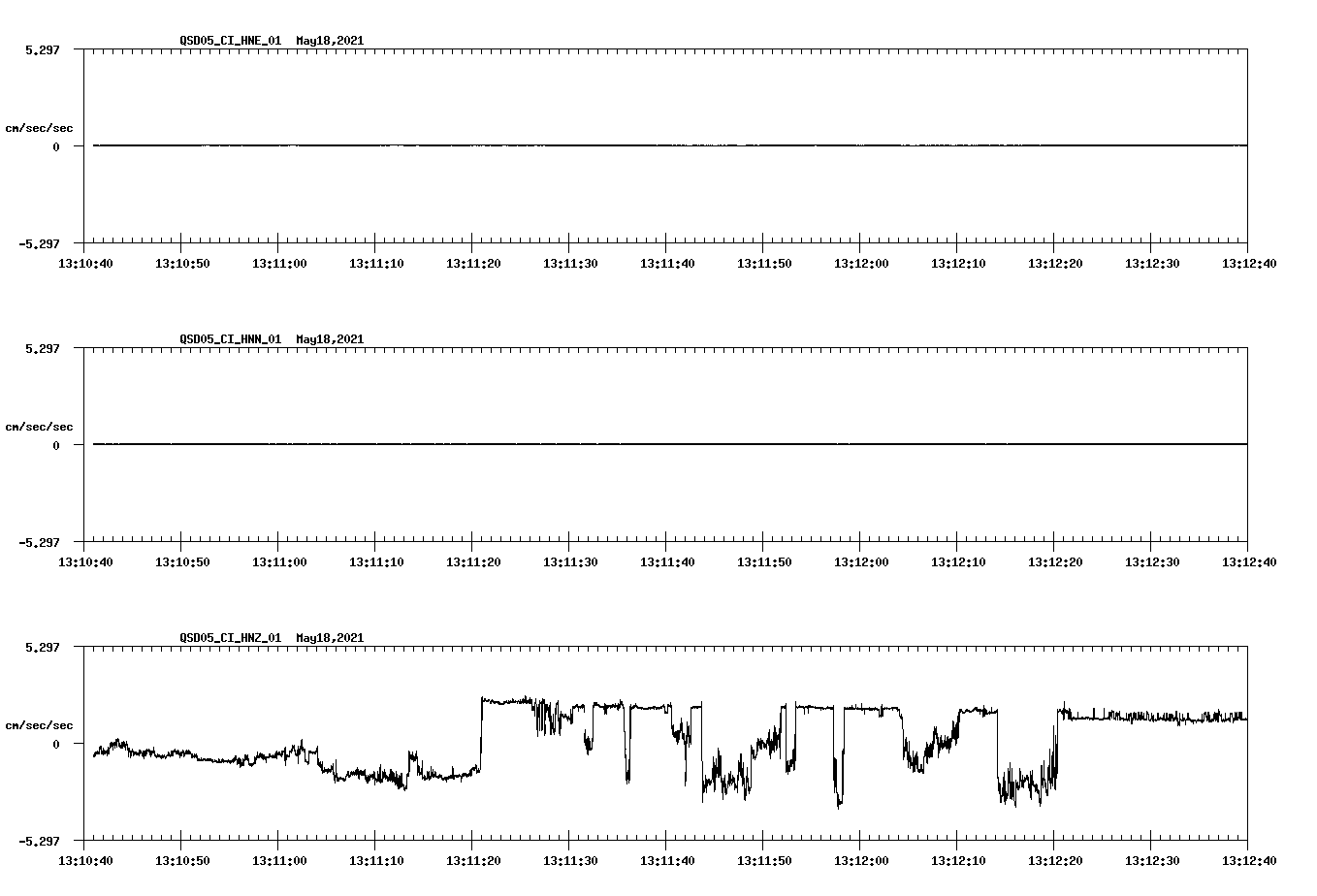Click the 13:12:40 timestamp under the HNN trace
The image size is (1317, 896).
point(1251,560)
